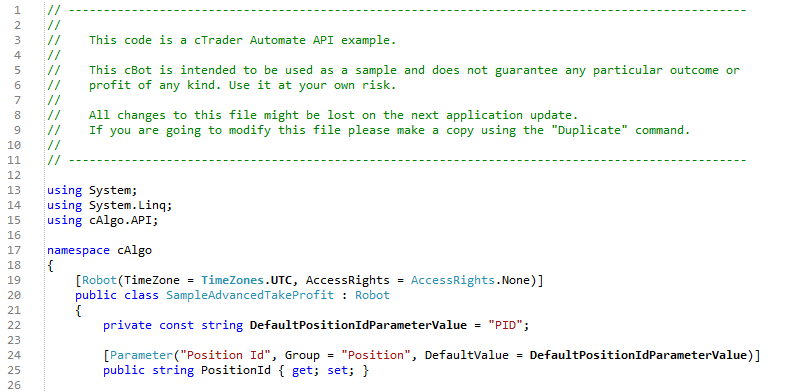Image resolution: width=811 pixels, height=392 pixels.
Task: Click the 'get;' accessor on line 25
Action: [306, 370]
